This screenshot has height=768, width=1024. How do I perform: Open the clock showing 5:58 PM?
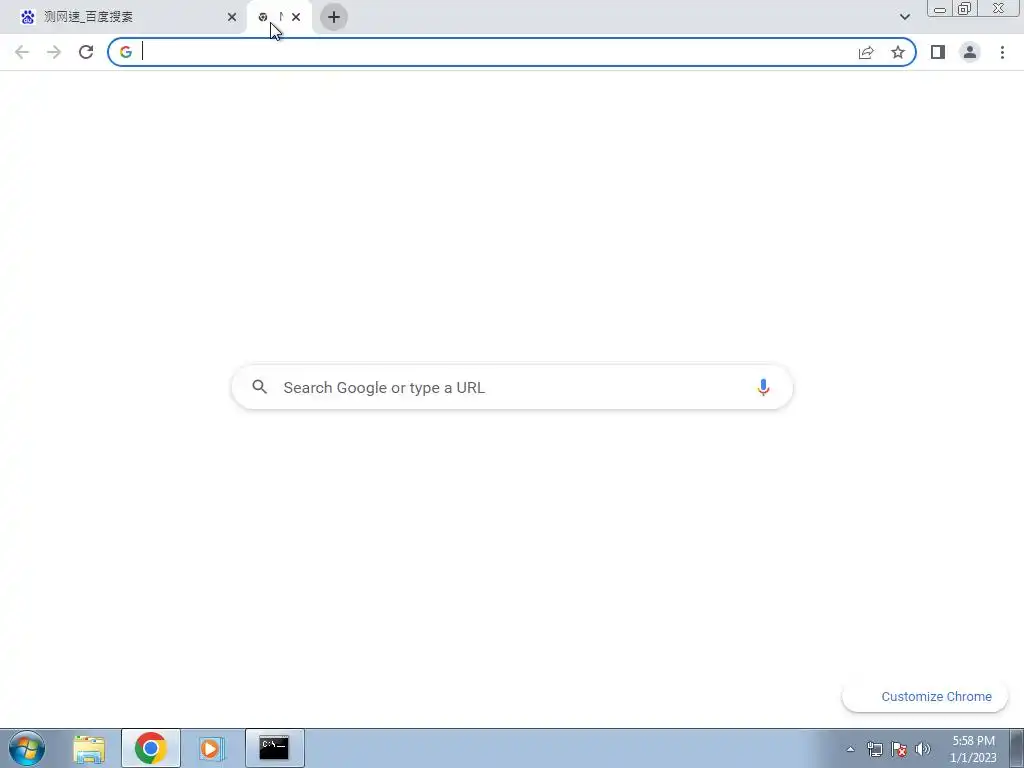[973, 749]
